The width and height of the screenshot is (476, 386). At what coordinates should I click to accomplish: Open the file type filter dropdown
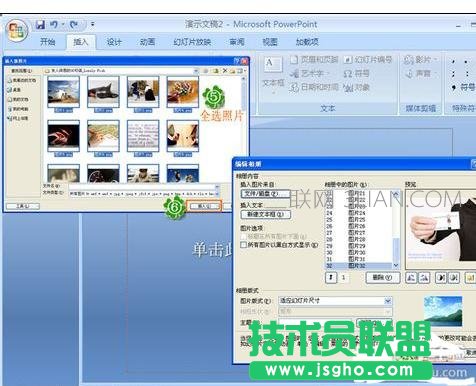pos(218,193)
